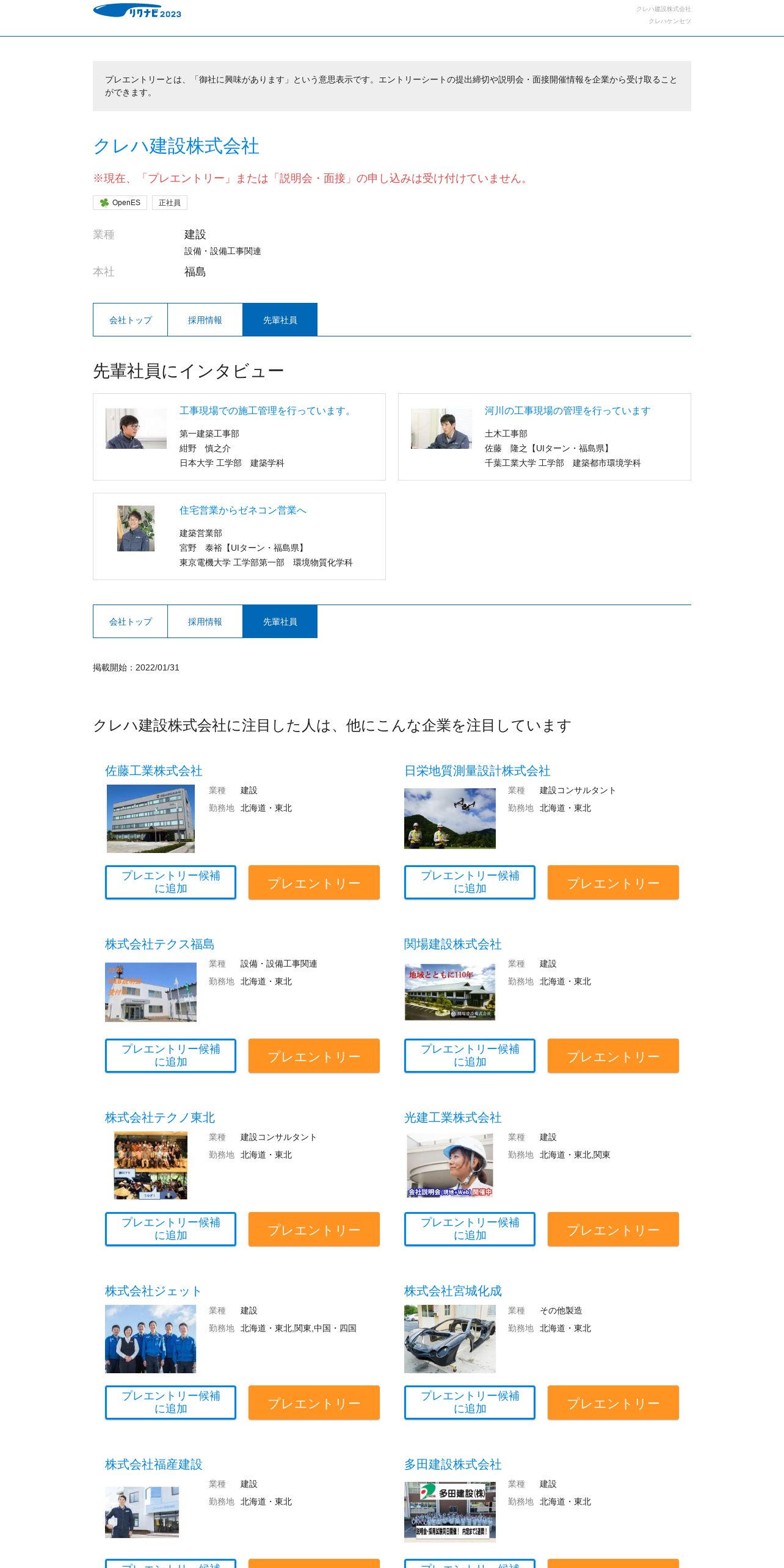
Task: Open 株式会社宮城化成 company link
Action: (453, 1291)
